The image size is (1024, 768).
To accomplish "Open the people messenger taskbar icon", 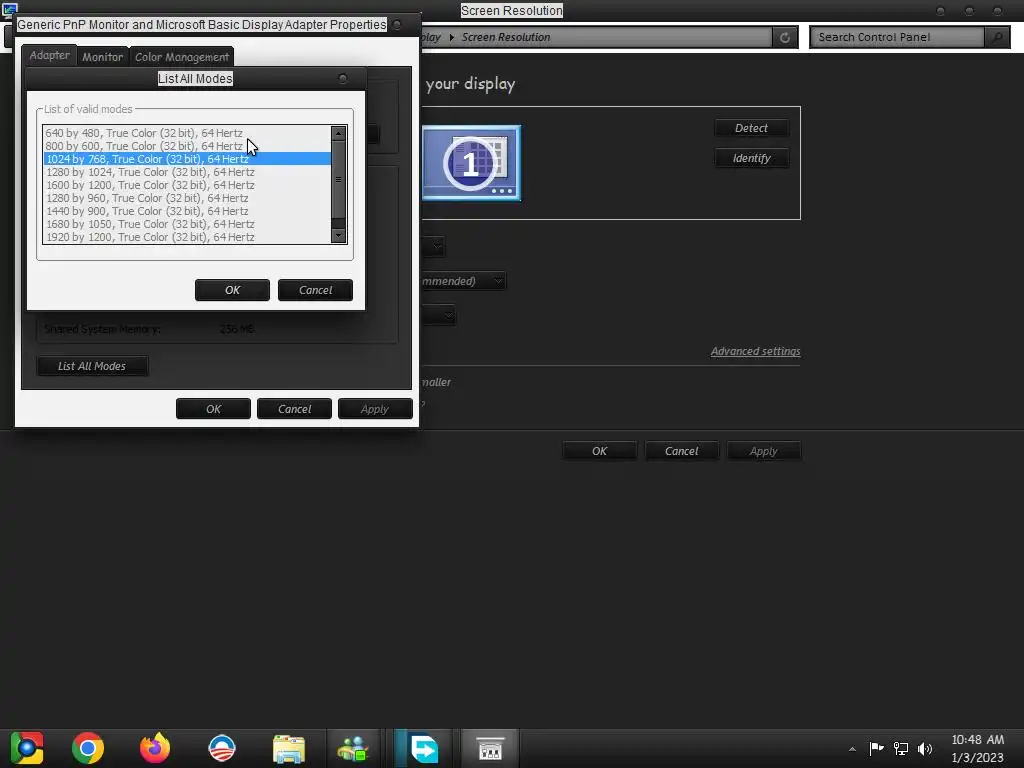I will (353, 748).
